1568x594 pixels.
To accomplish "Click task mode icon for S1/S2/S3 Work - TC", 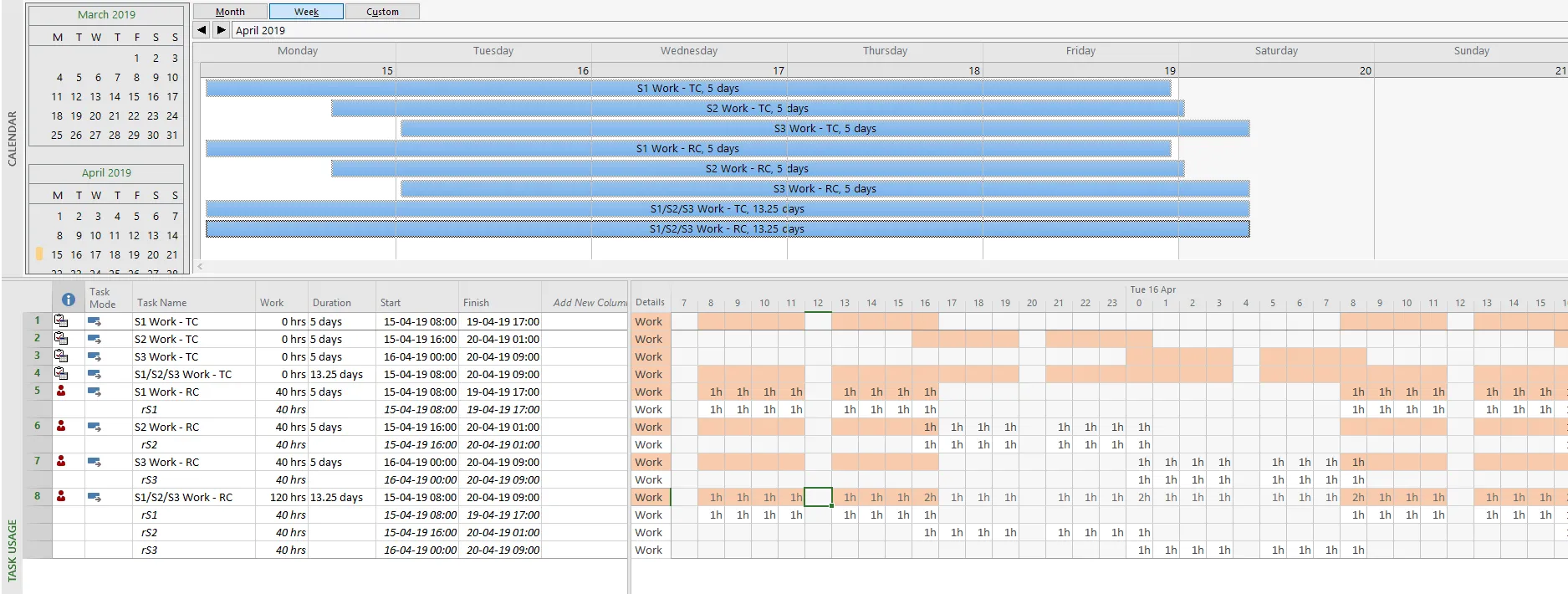I will [x=94, y=374].
